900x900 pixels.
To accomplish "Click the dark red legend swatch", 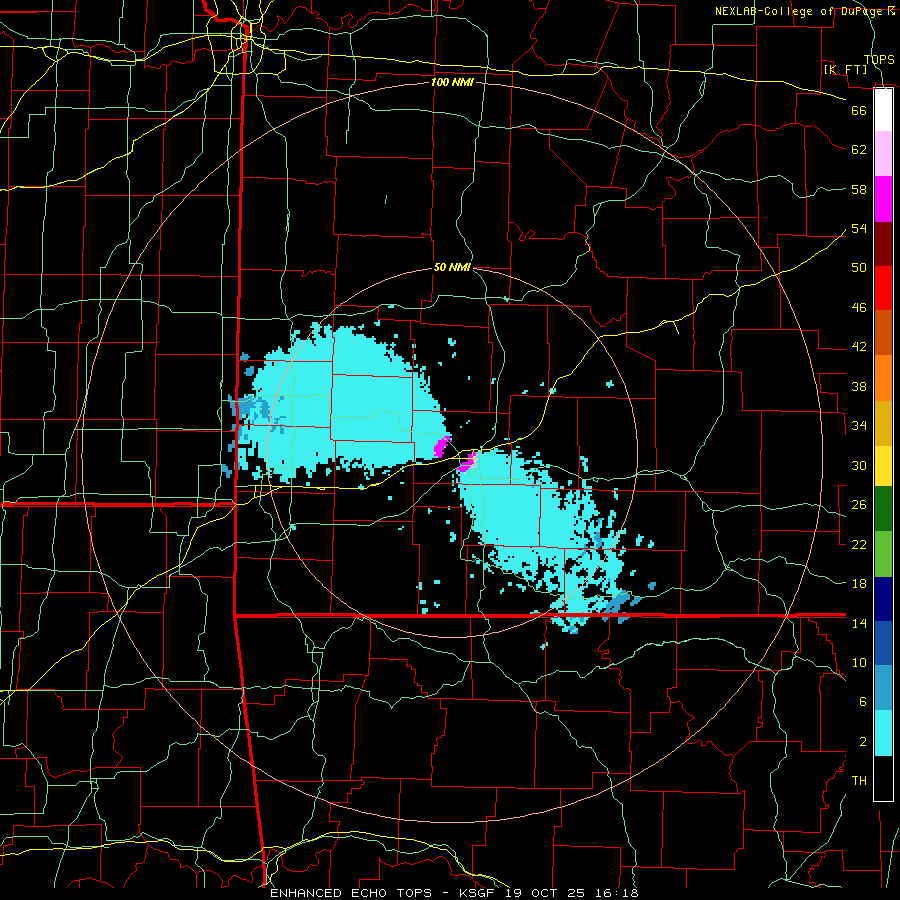I will point(883,243).
